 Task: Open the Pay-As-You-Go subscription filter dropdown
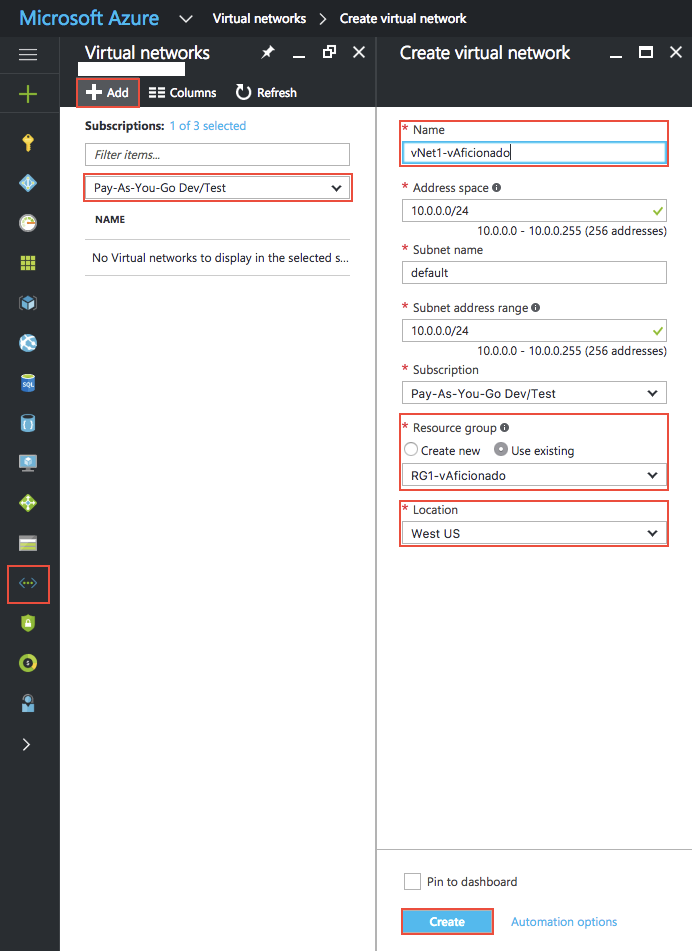point(217,188)
